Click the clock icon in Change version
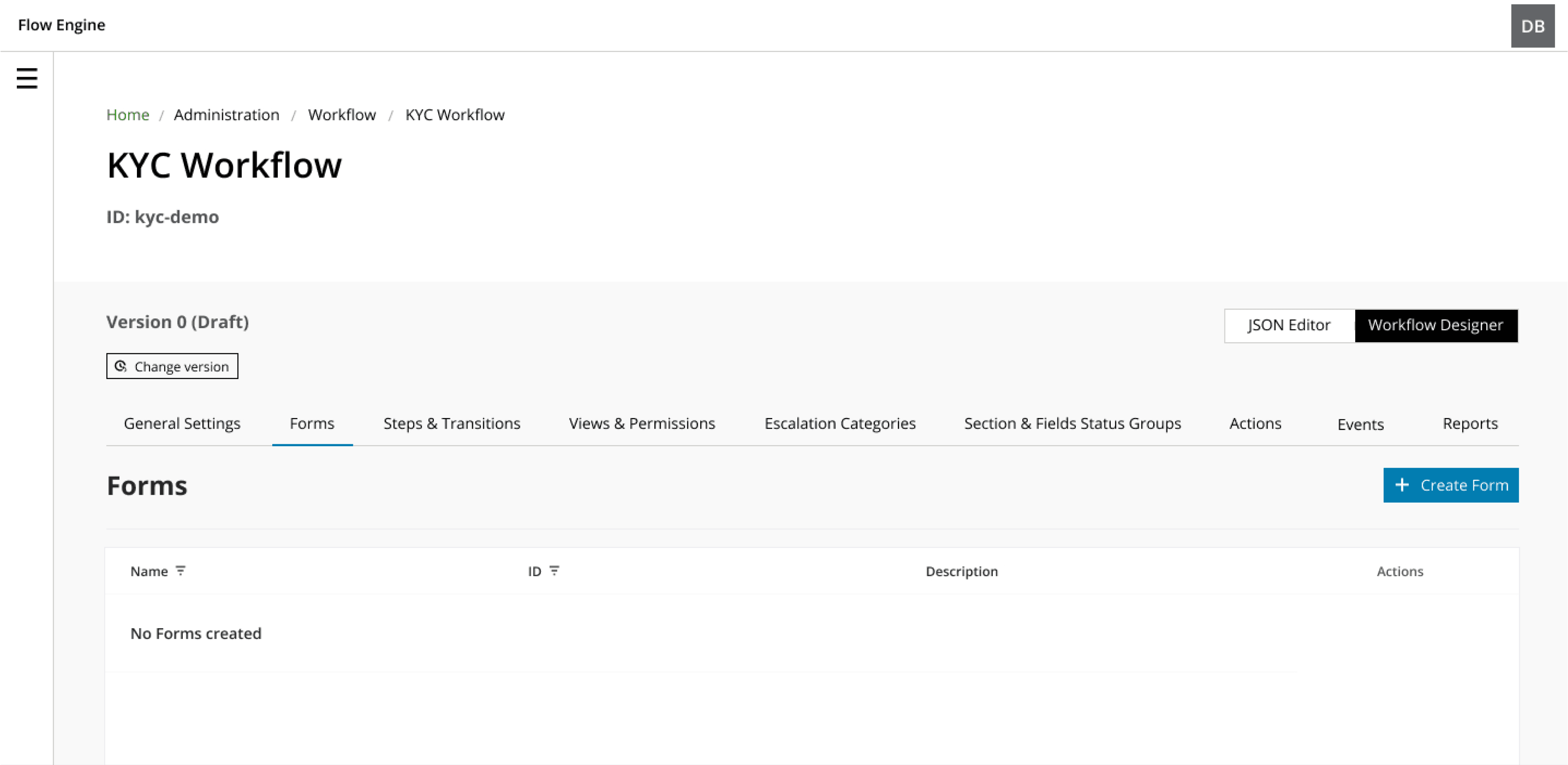 (120, 366)
